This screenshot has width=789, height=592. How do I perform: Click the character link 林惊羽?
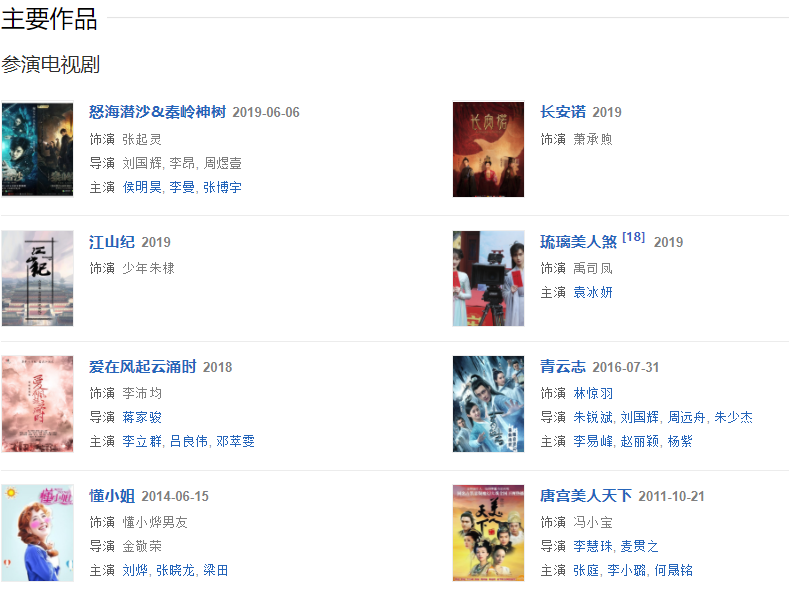click(x=593, y=393)
